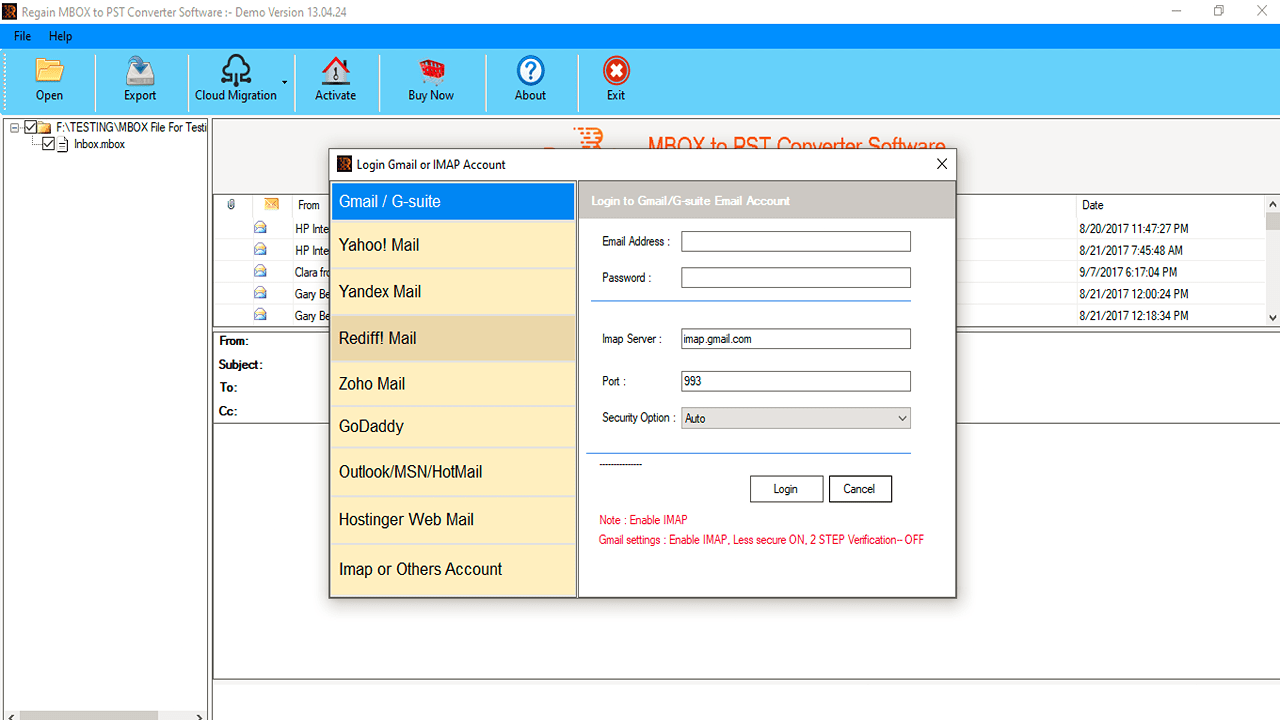Open the Help menu
Screen dimensions: 1280x720
tap(60, 36)
